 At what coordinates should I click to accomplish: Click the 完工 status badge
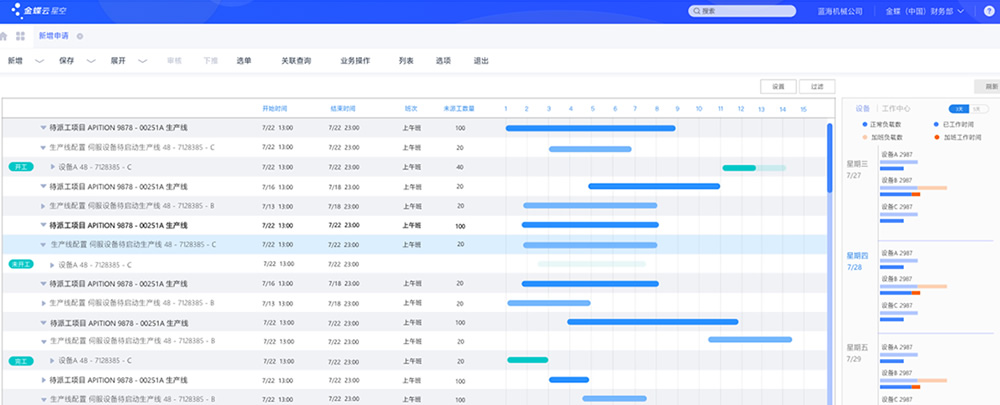21,361
